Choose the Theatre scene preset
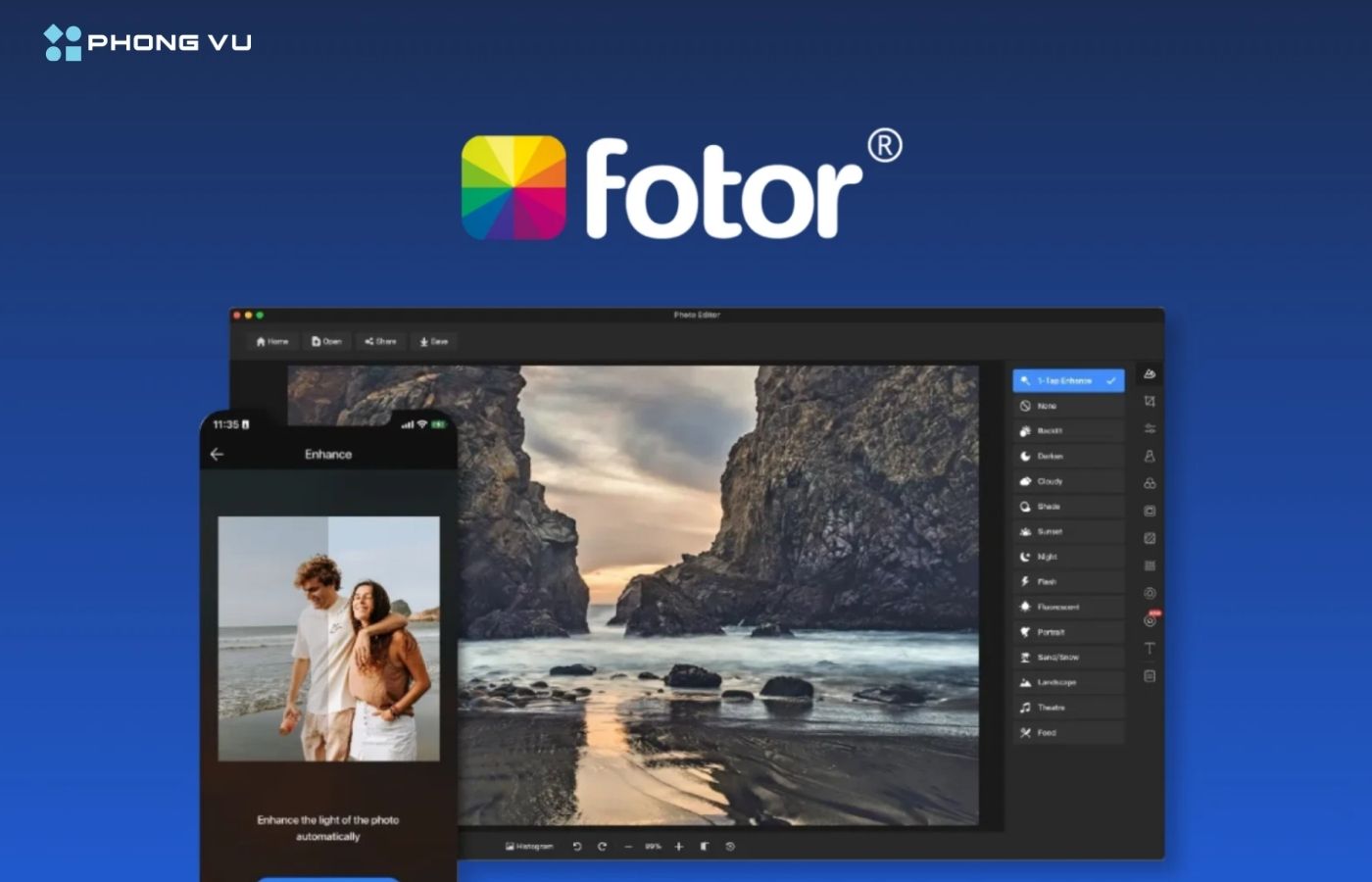This screenshot has width=1372, height=882. point(1068,708)
